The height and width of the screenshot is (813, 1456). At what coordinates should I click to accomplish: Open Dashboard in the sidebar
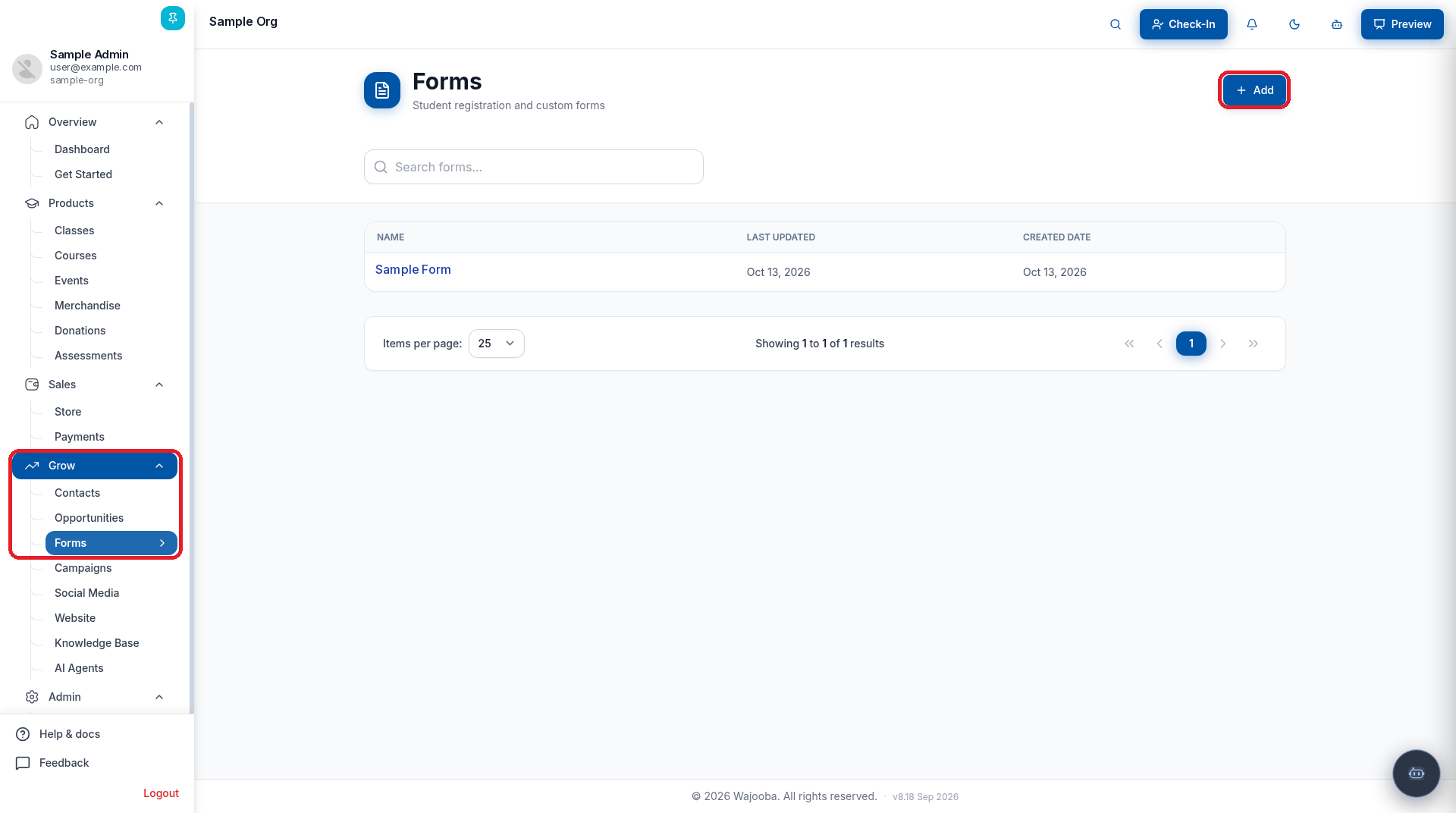(82, 149)
